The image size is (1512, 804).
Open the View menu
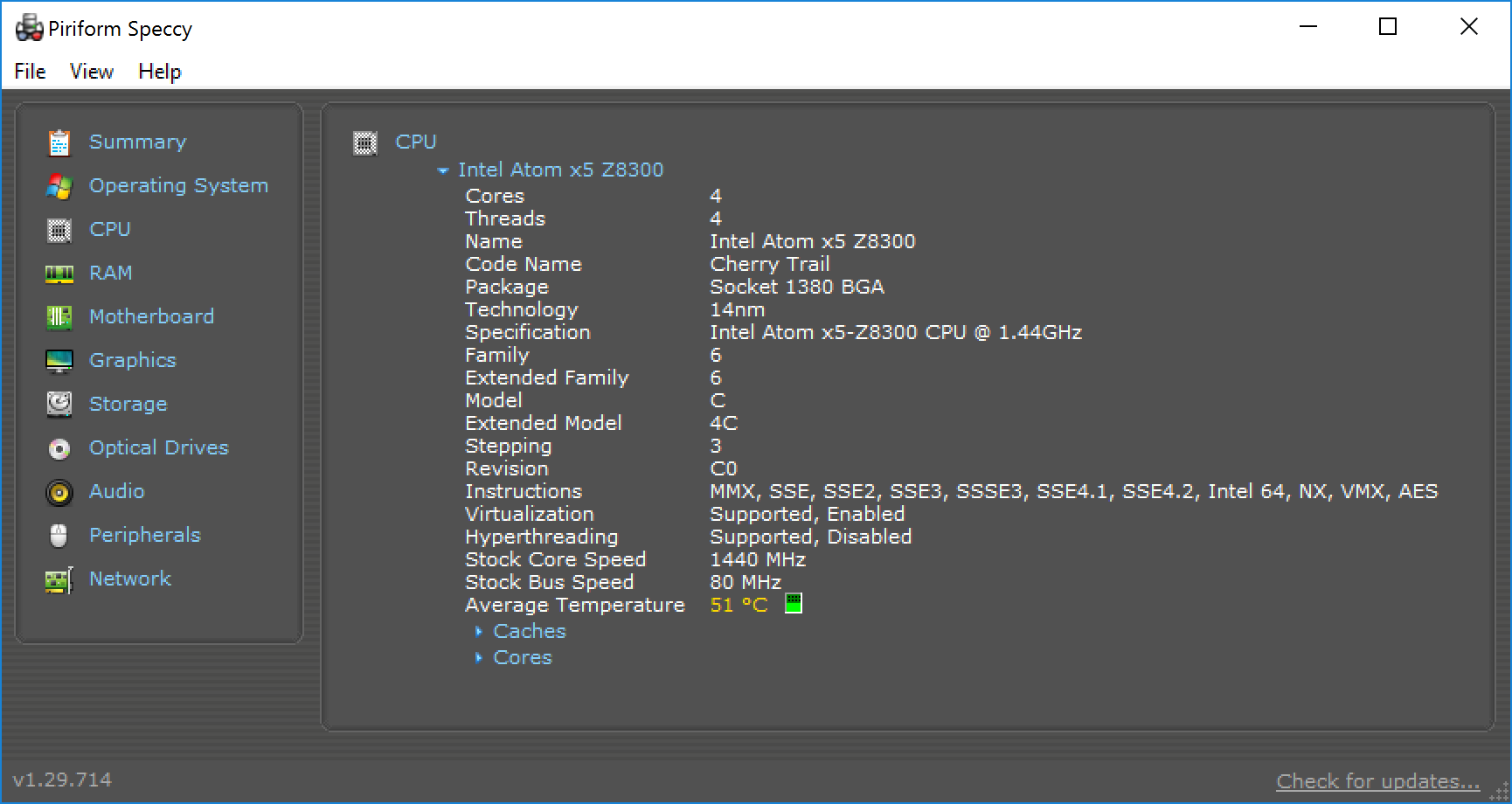(x=92, y=72)
